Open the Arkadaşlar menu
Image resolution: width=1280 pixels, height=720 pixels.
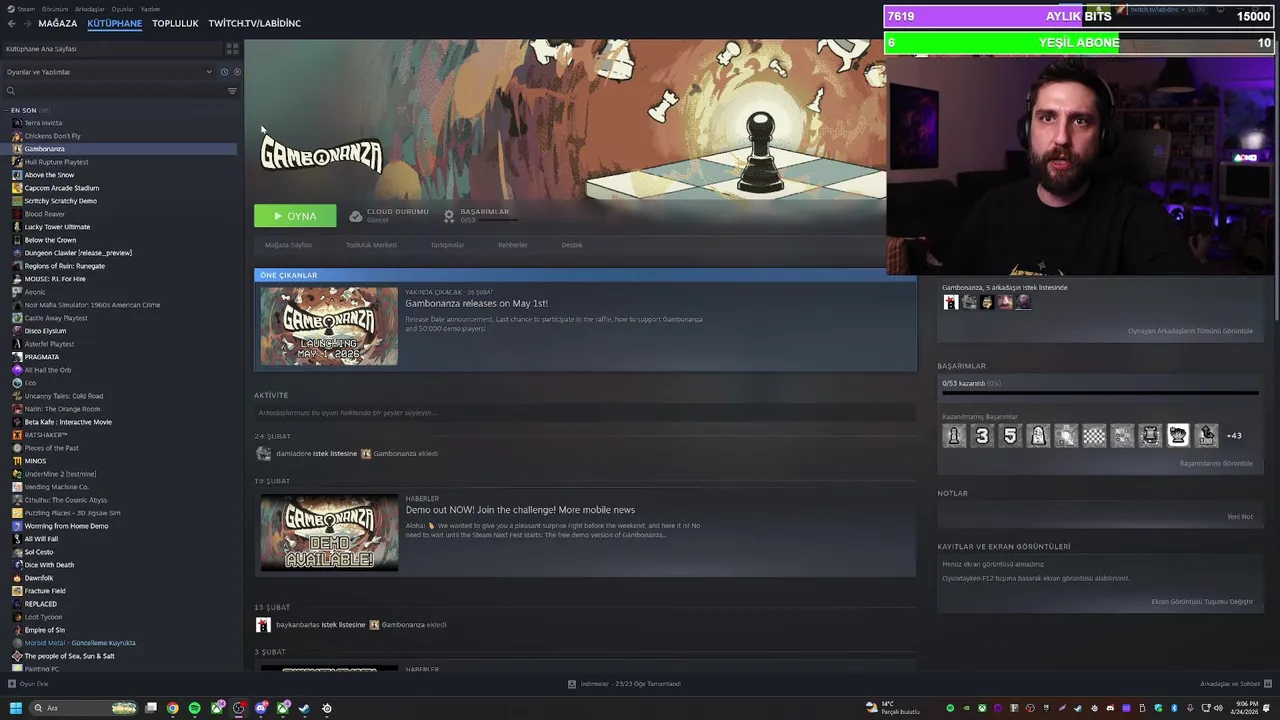90,9
